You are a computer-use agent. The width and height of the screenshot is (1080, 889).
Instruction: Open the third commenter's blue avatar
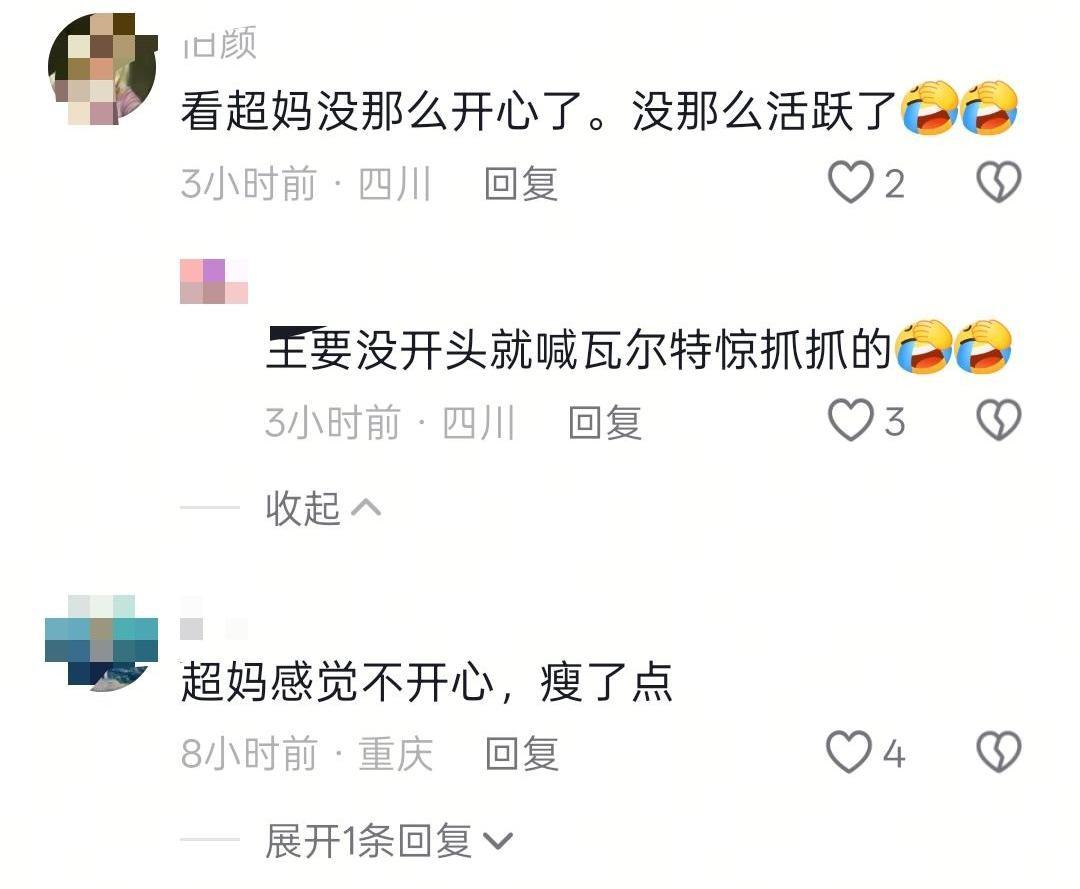[101, 643]
